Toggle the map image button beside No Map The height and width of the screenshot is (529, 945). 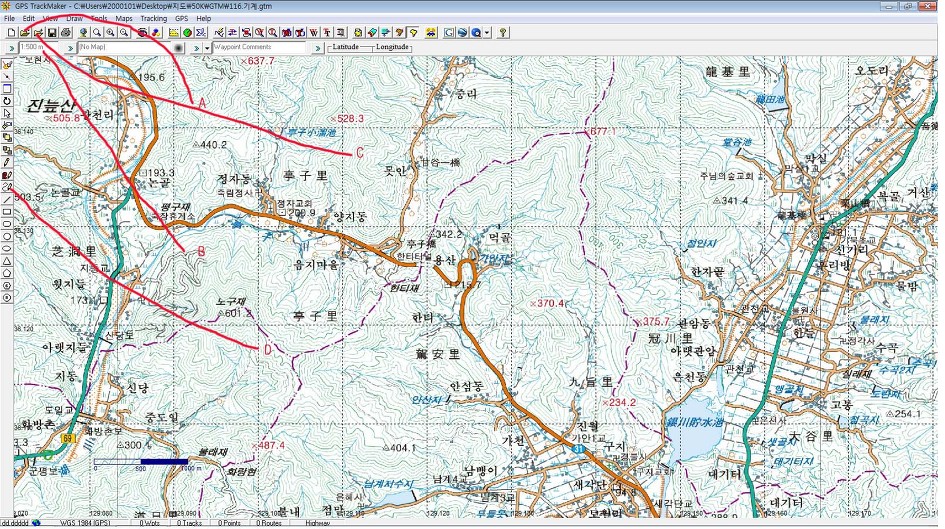coord(178,47)
